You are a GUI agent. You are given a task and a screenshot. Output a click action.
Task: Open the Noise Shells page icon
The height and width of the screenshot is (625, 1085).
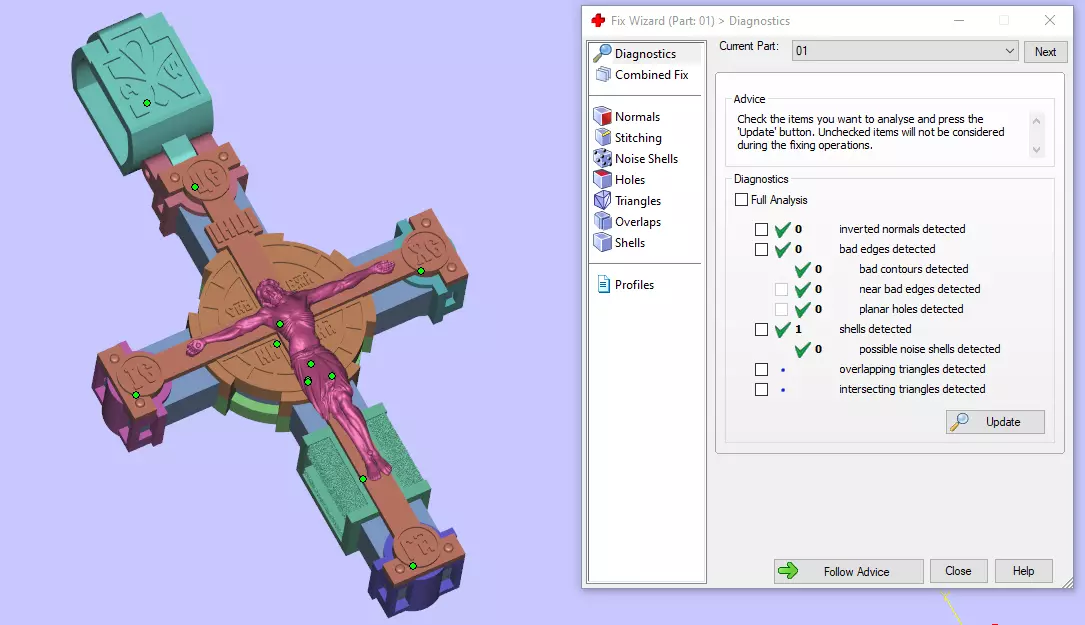coord(603,158)
